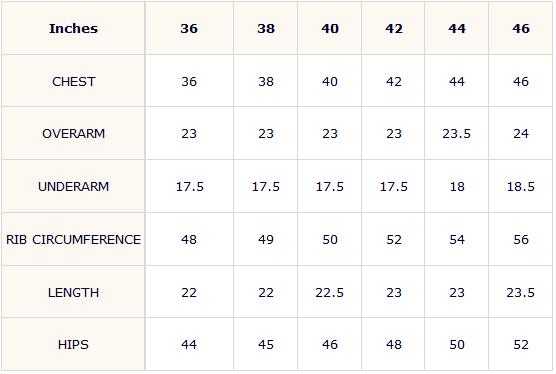Click the 23.5 length value cell

[521, 292]
